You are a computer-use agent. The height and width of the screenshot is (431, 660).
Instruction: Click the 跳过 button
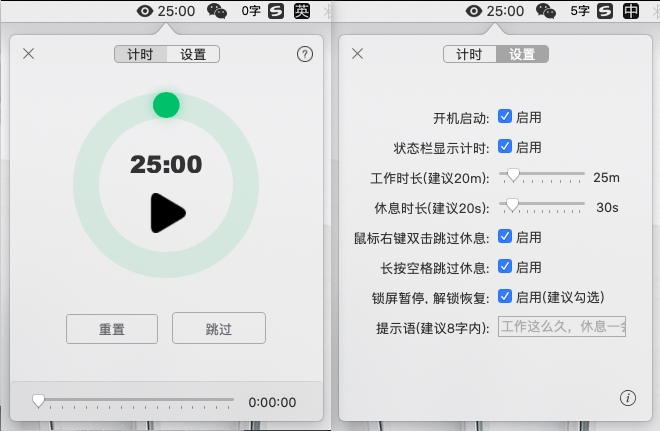click(x=219, y=328)
